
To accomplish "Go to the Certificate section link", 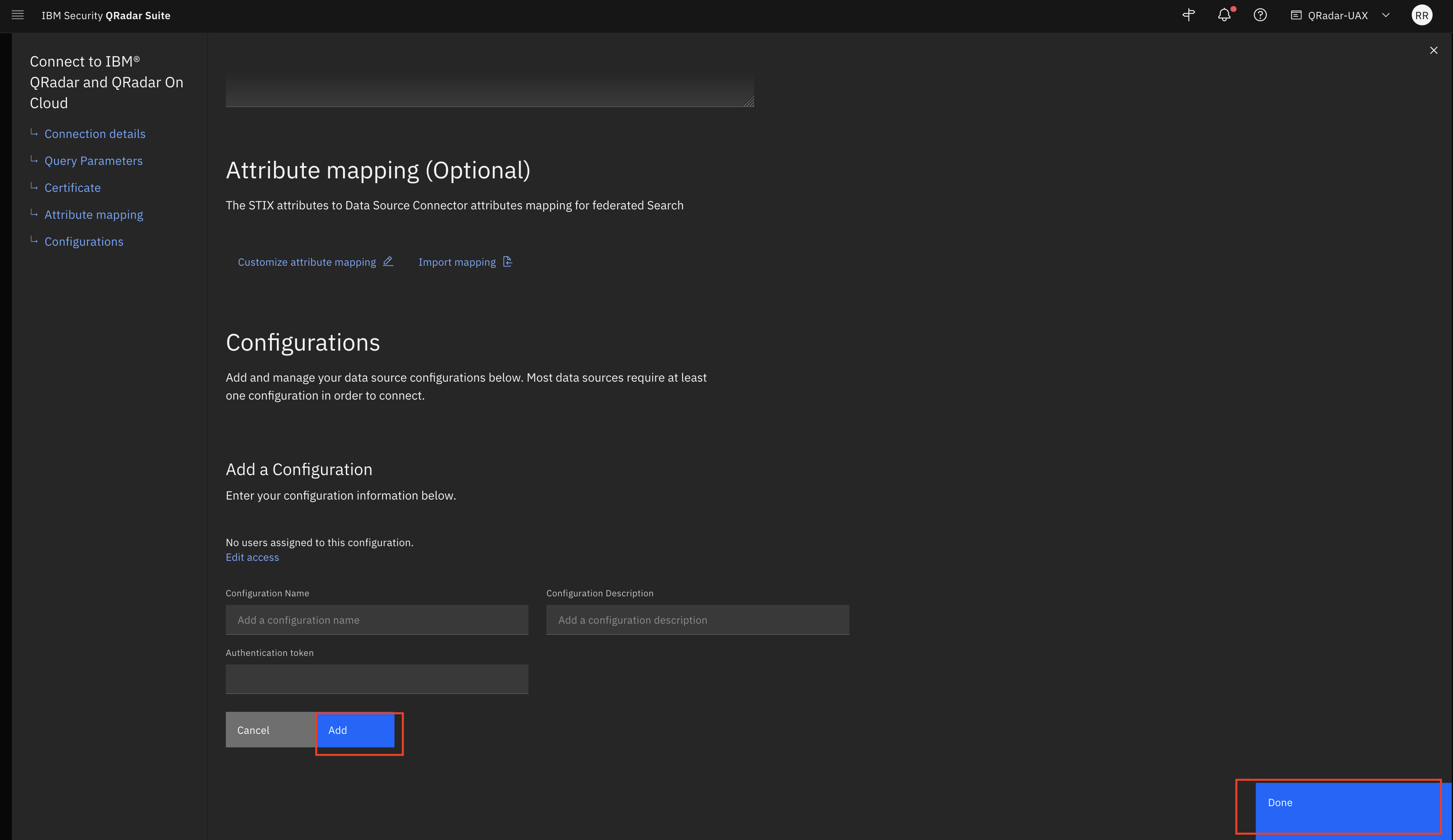I will [x=73, y=188].
